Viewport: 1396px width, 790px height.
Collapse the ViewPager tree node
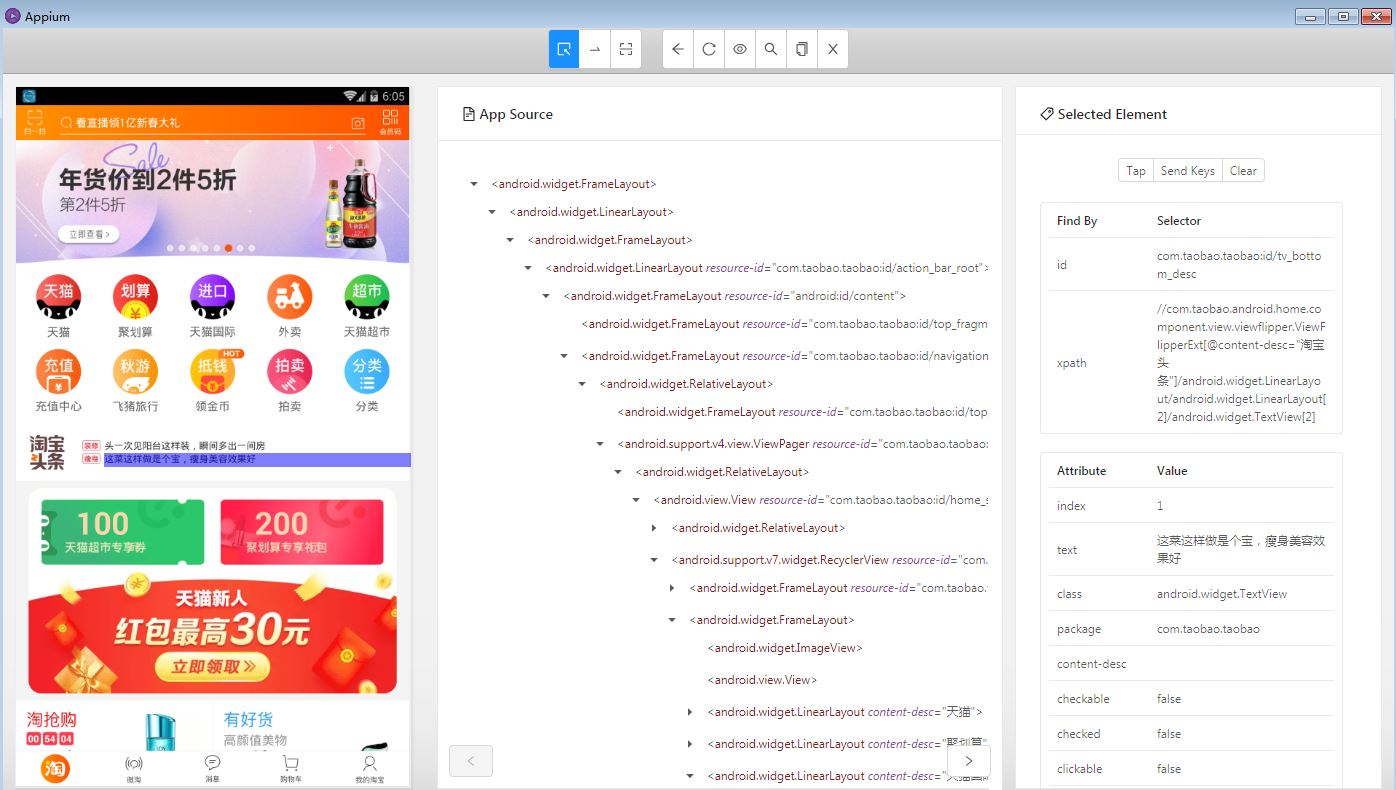600,444
